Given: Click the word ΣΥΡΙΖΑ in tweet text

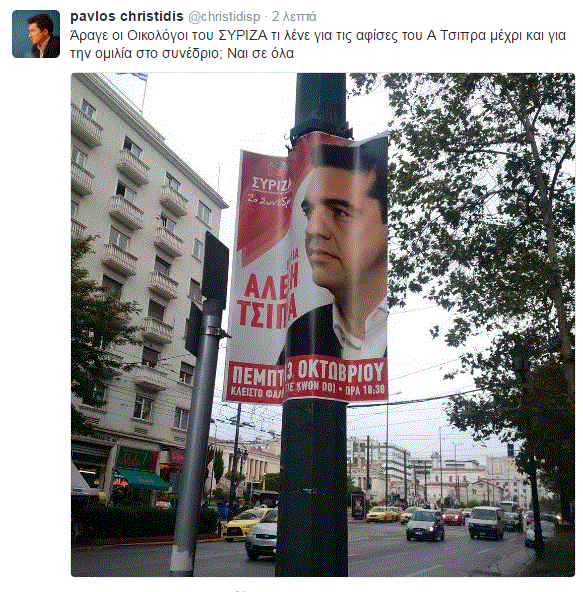Looking at the screenshot, I should click(243, 35).
